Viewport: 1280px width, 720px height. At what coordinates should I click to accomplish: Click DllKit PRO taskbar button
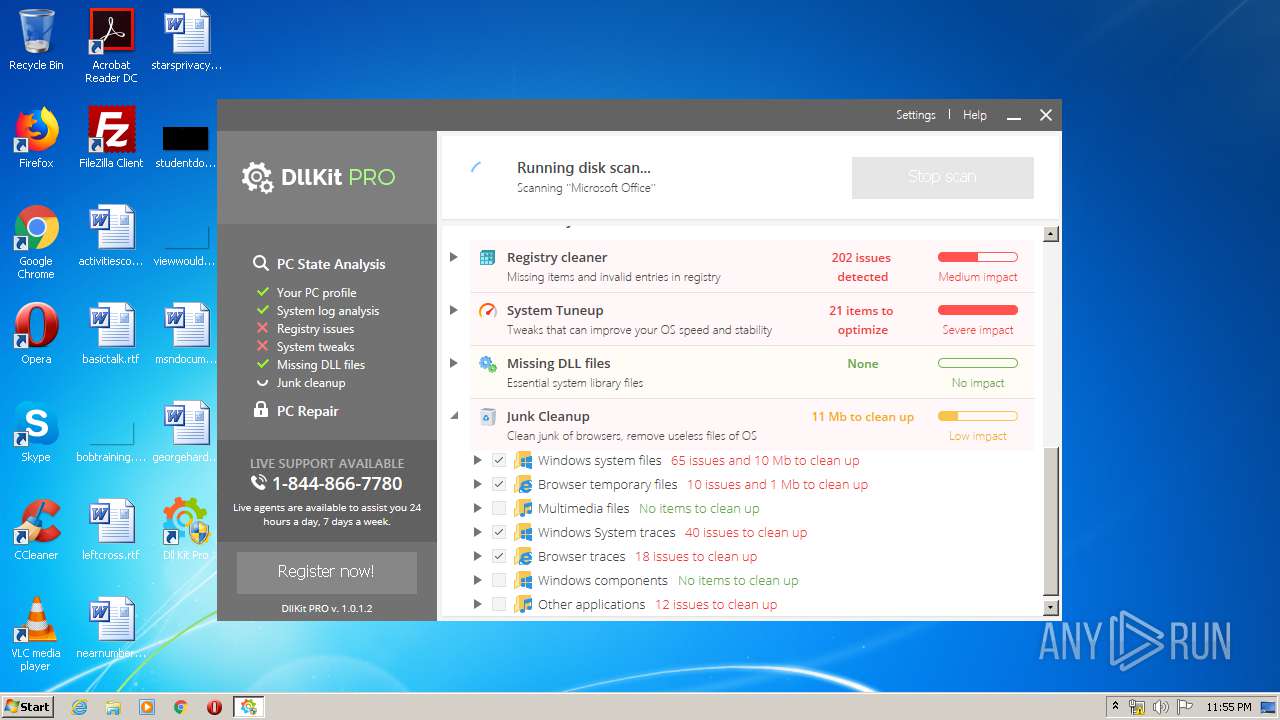248,707
